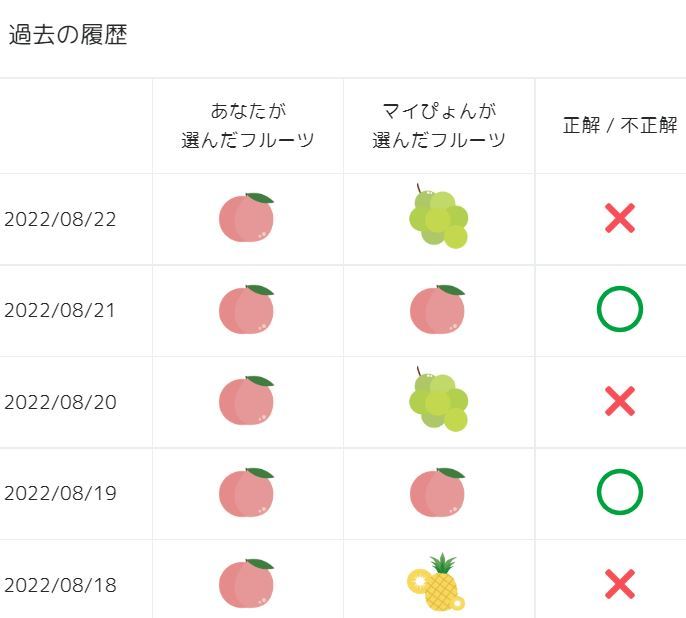Click the red X mark for 2022/08/20
This screenshot has width=686, height=618.
point(620,401)
